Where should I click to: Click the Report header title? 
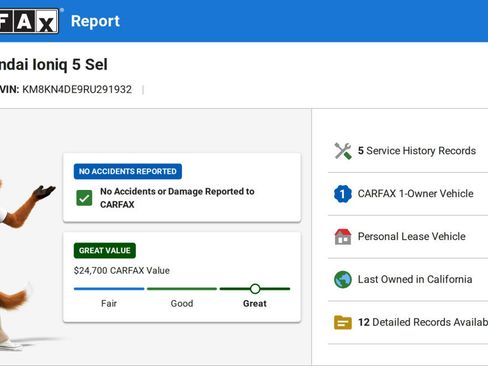click(x=95, y=21)
